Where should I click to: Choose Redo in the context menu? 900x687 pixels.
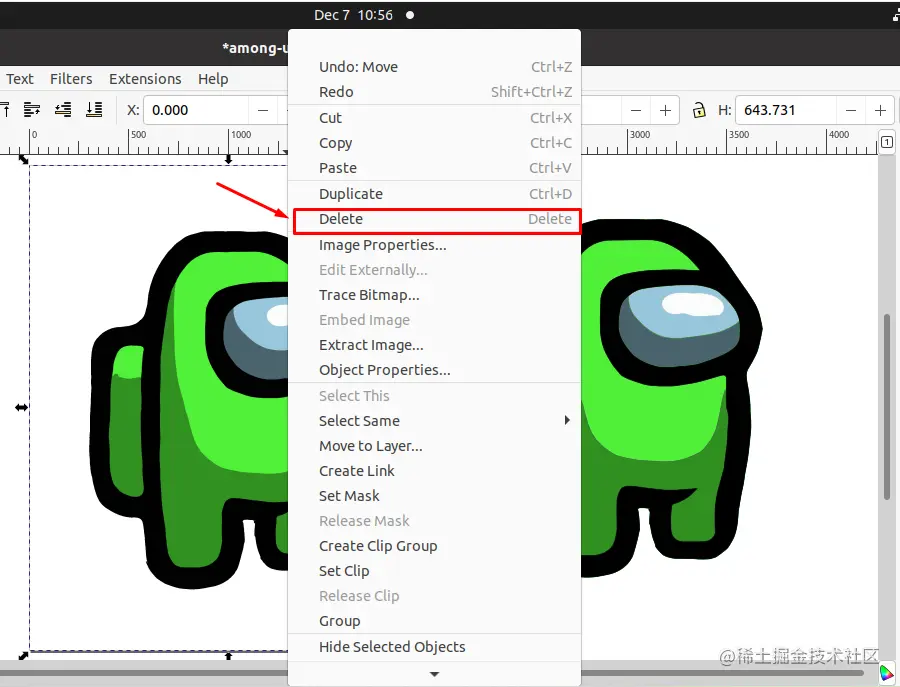coord(435,92)
